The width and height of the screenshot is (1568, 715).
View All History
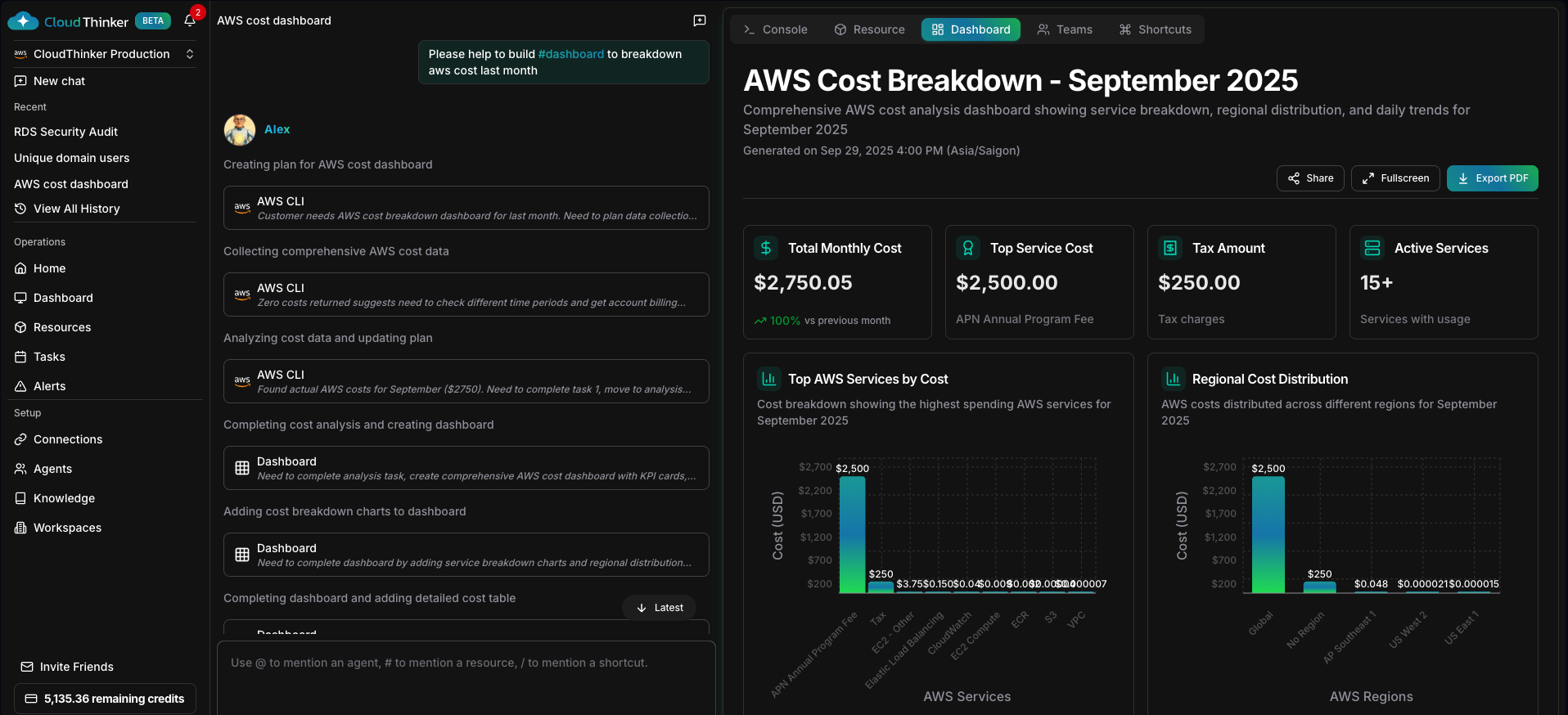coord(67,209)
